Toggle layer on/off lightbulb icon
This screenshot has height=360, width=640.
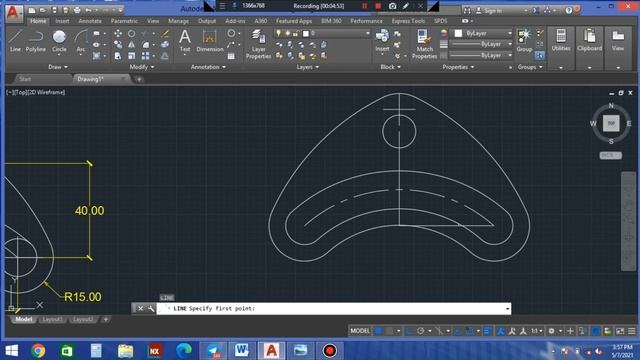click(279, 33)
